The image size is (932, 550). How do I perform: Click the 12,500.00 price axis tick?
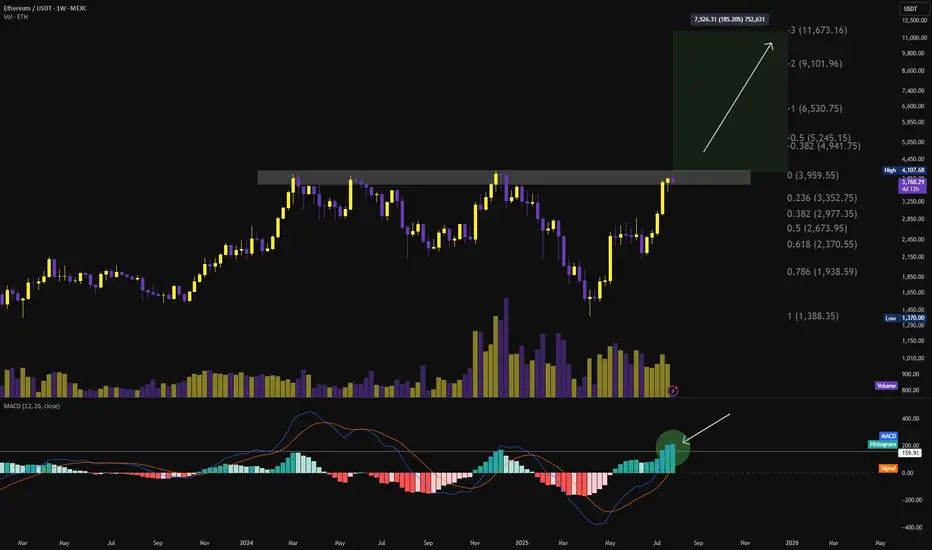[914, 21]
